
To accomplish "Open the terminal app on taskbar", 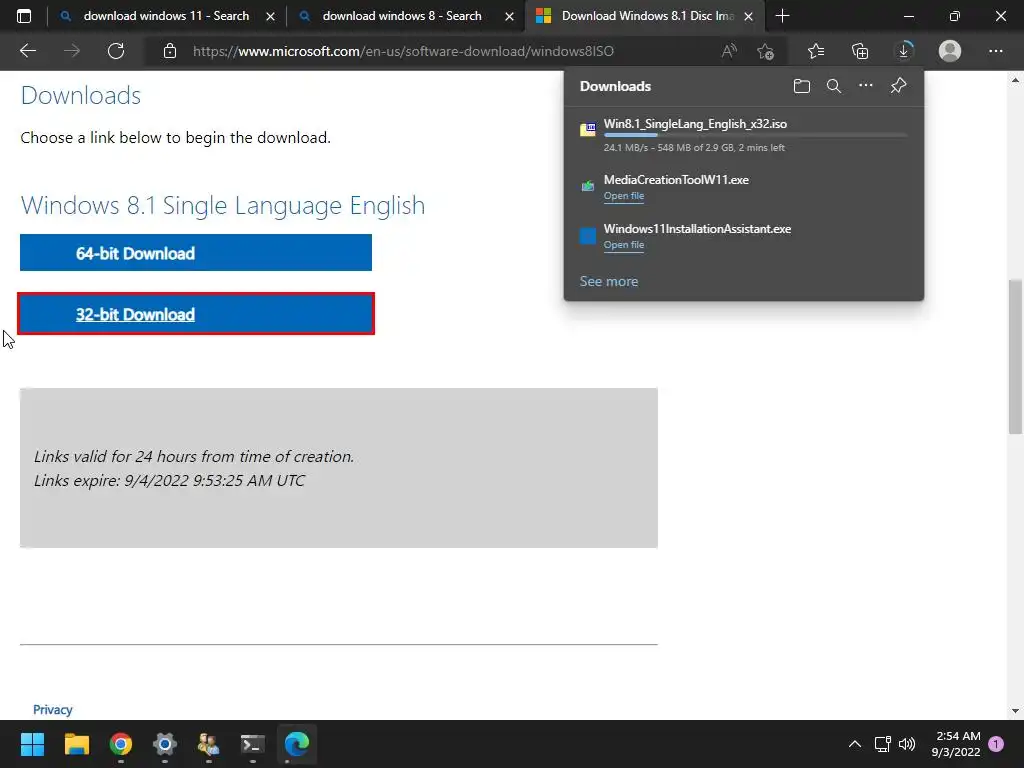I will (253, 744).
